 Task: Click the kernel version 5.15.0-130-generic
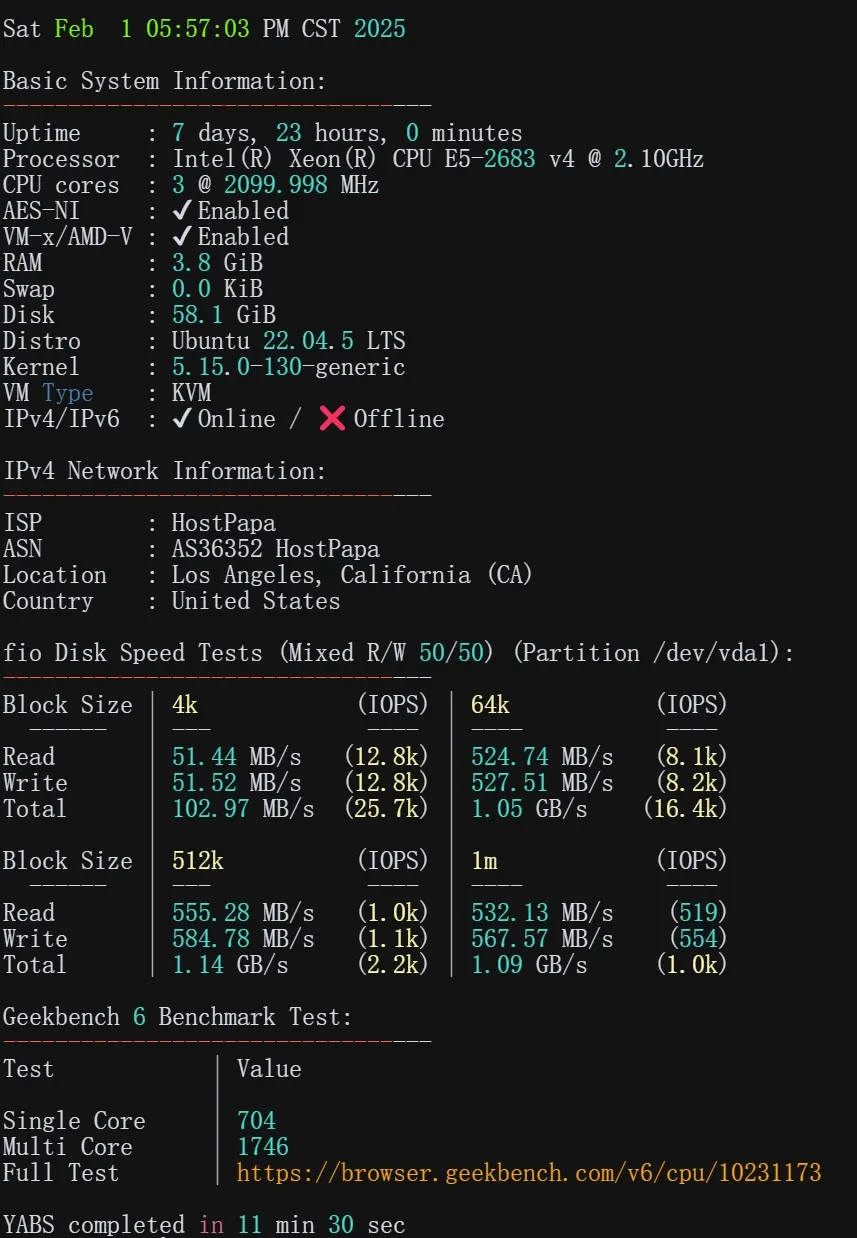click(289, 367)
